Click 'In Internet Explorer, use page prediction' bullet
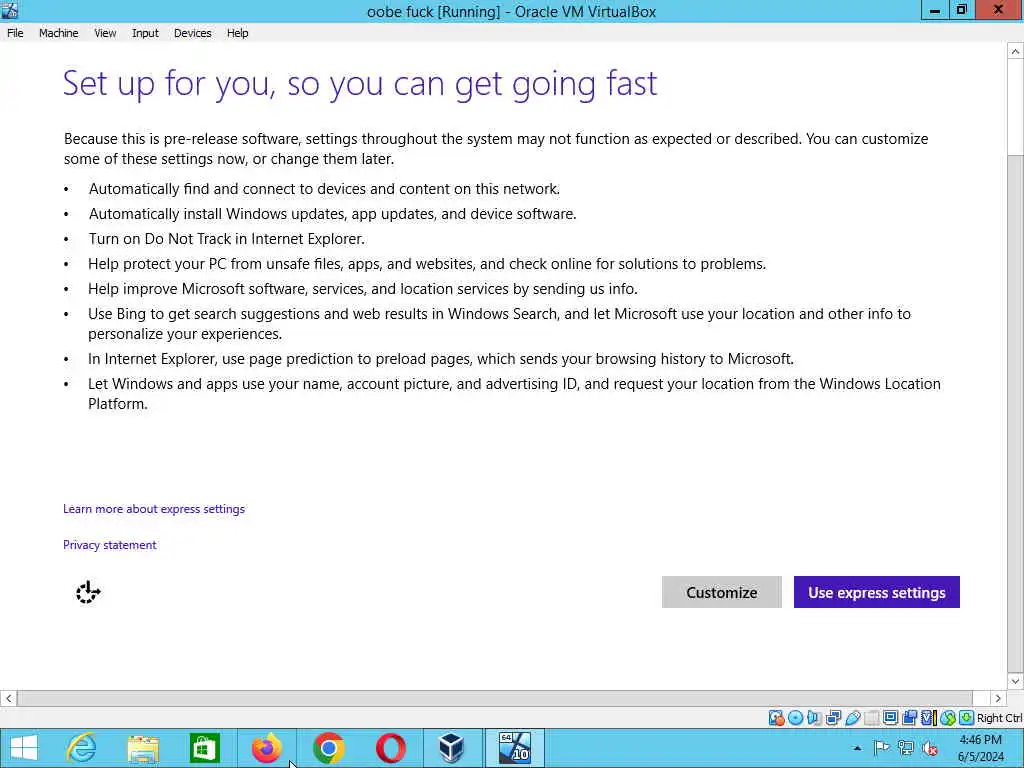This screenshot has width=1024, height=768. pos(441,359)
